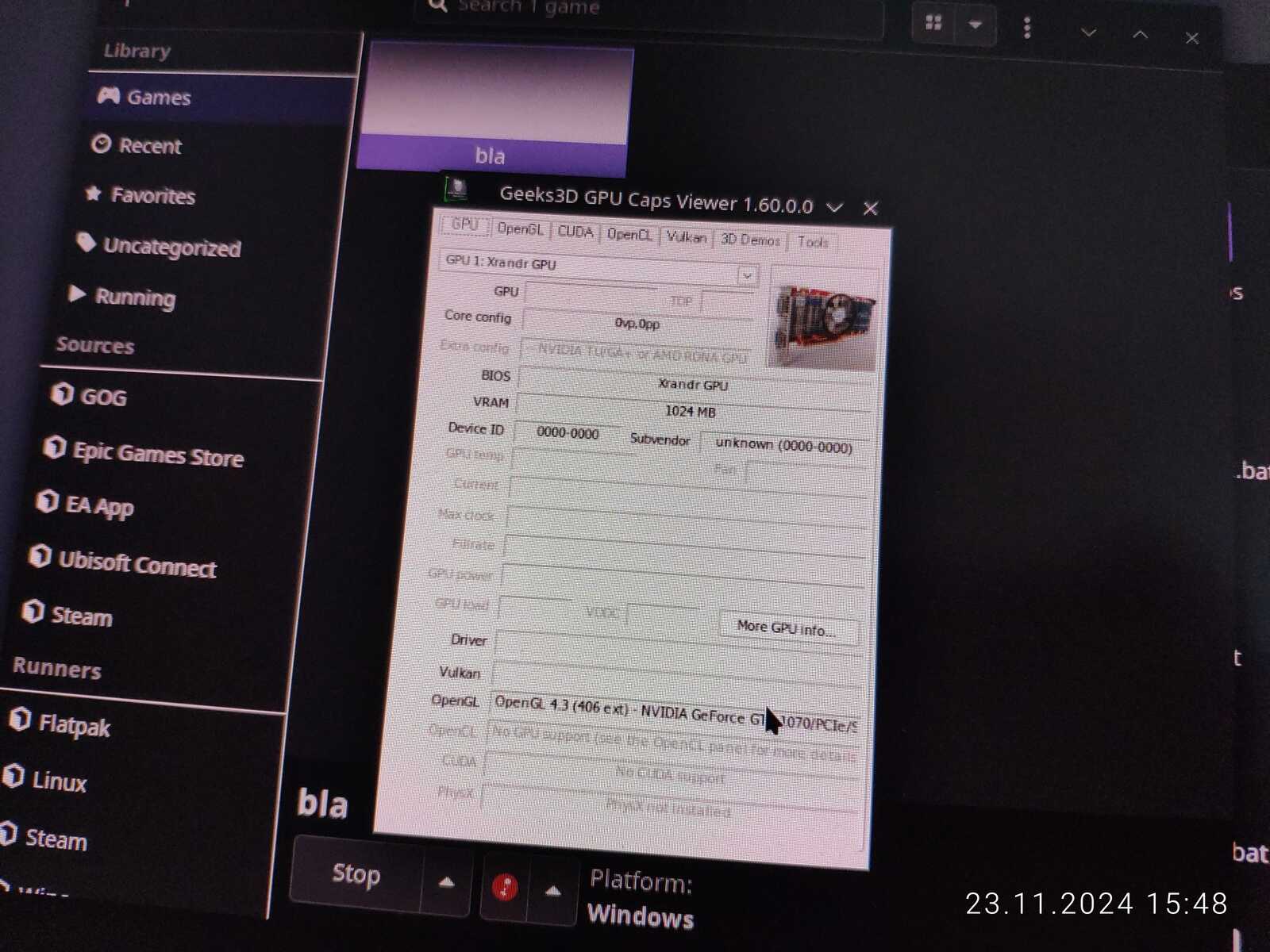
Task: Click the empty Vulkan field
Action: click(x=677, y=681)
